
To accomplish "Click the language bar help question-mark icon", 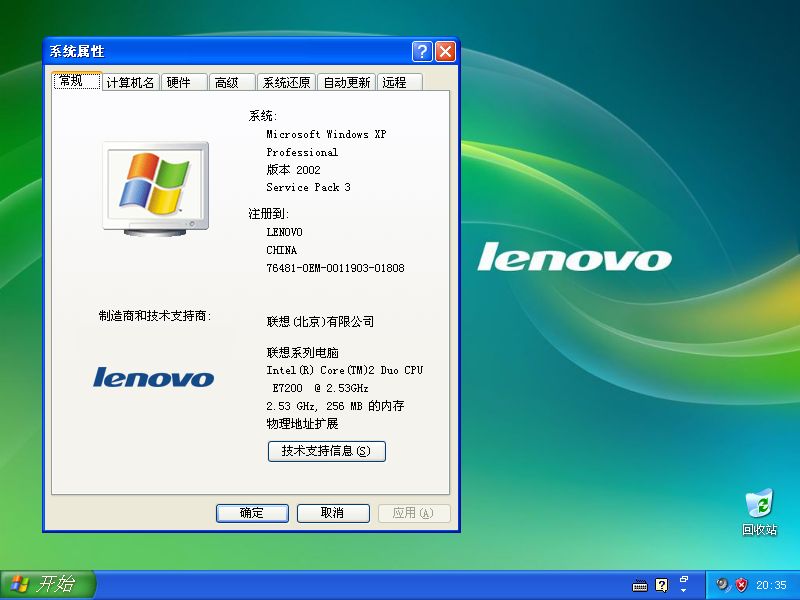I will pos(662,585).
